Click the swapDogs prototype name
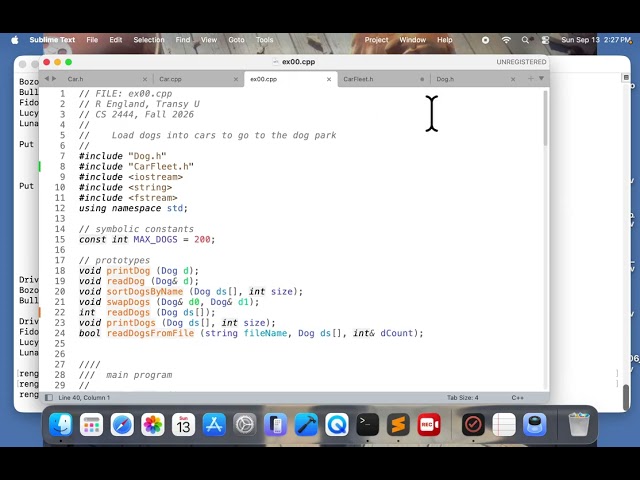The image size is (640, 480). [129, 302]
